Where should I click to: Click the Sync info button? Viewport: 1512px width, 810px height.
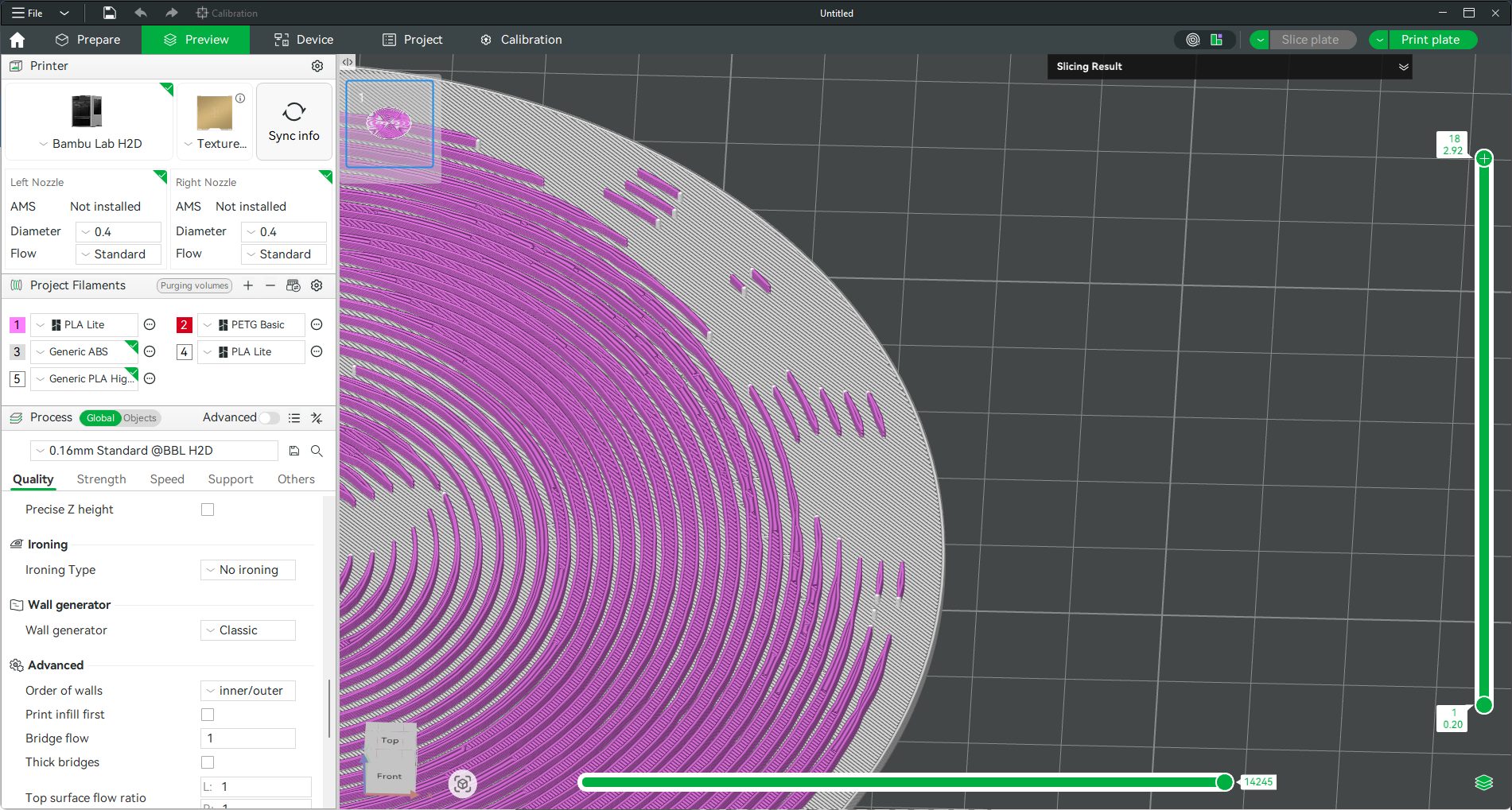(293, 122)
